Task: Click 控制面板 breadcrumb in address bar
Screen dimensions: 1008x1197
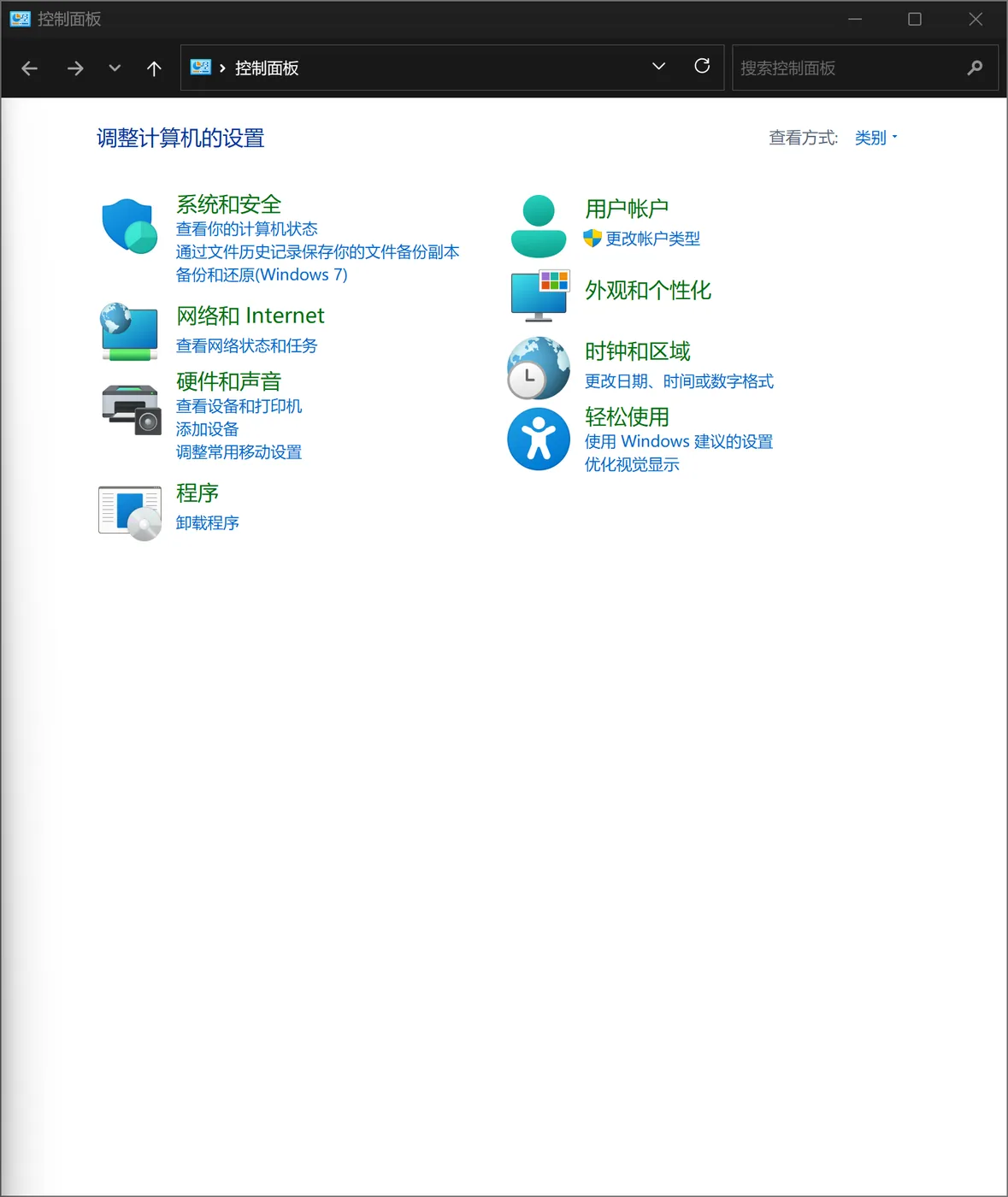Action: [267, 68]
